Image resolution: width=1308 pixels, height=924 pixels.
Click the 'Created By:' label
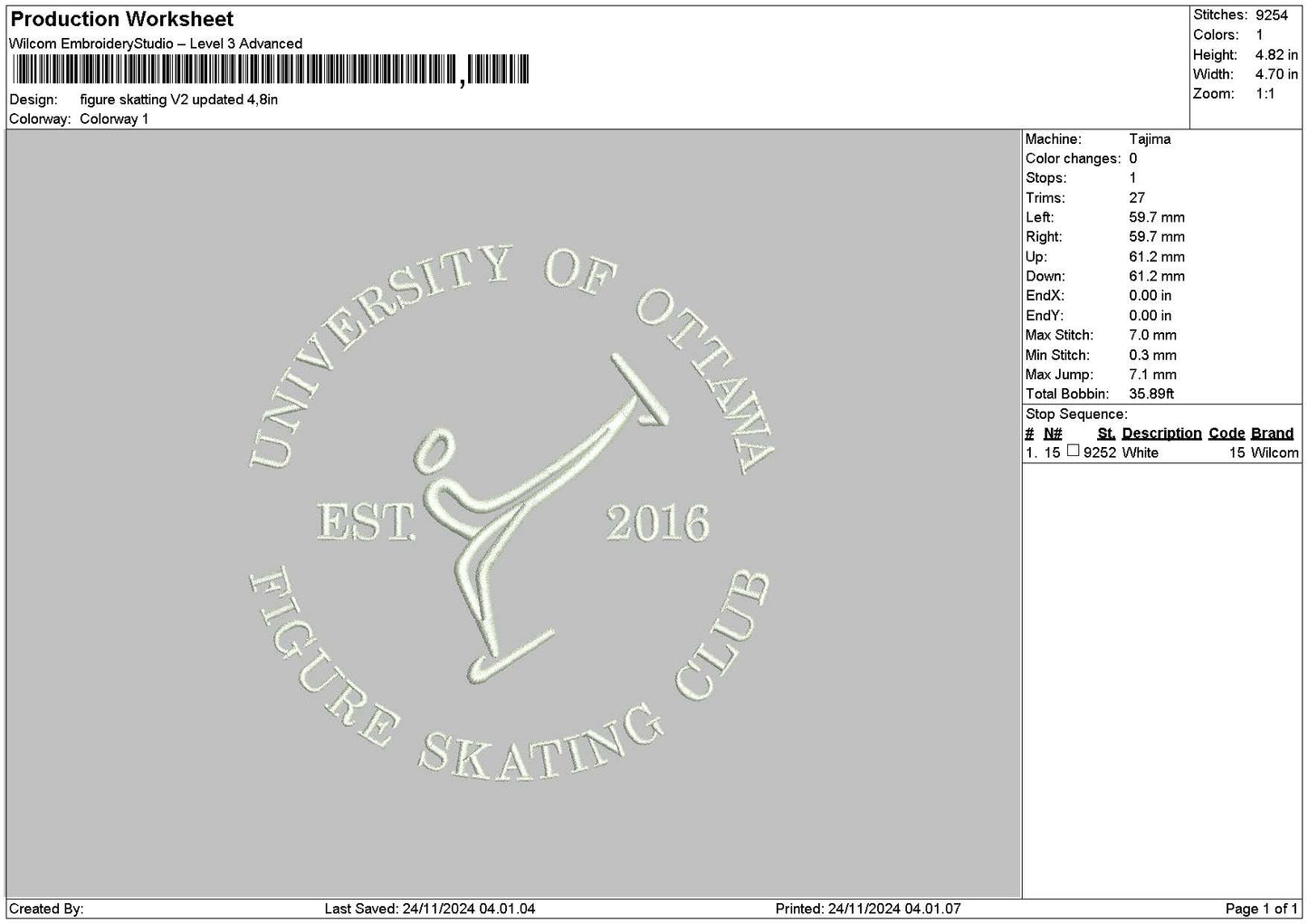pos(46,909)
